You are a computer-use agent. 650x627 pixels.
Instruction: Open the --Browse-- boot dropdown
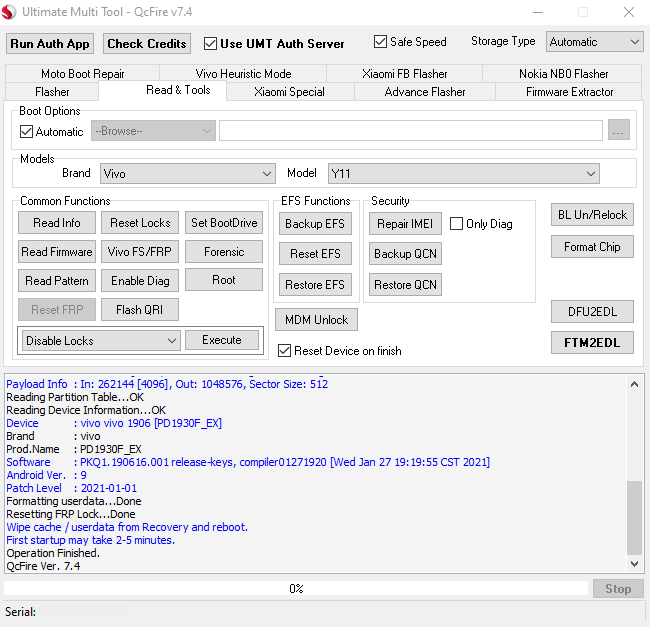(x=153, y=131)
